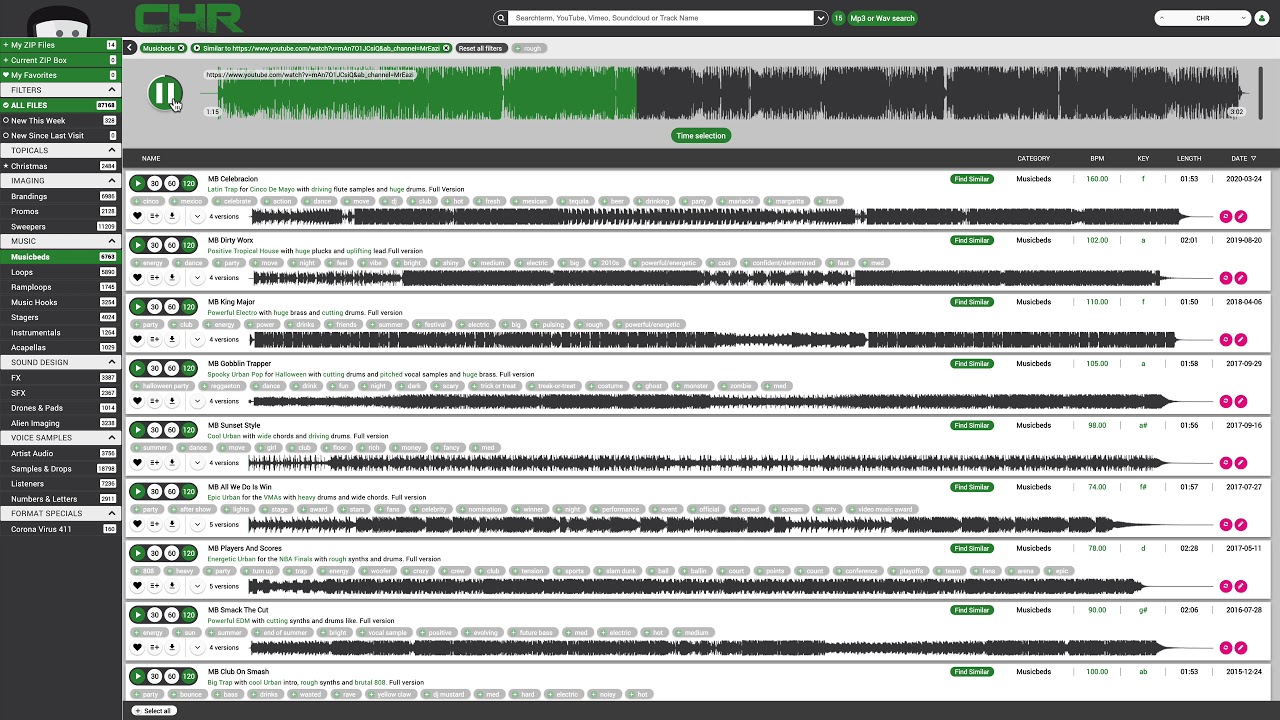Open the Loops category

point(60,272)
